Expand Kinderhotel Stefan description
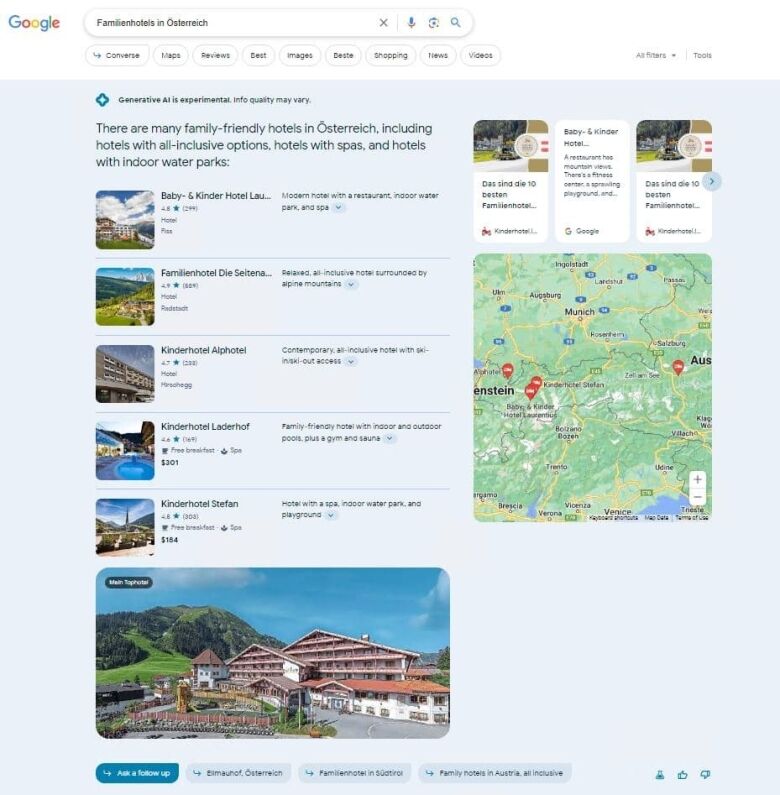The image size is (780, 795). click(331, 515)
